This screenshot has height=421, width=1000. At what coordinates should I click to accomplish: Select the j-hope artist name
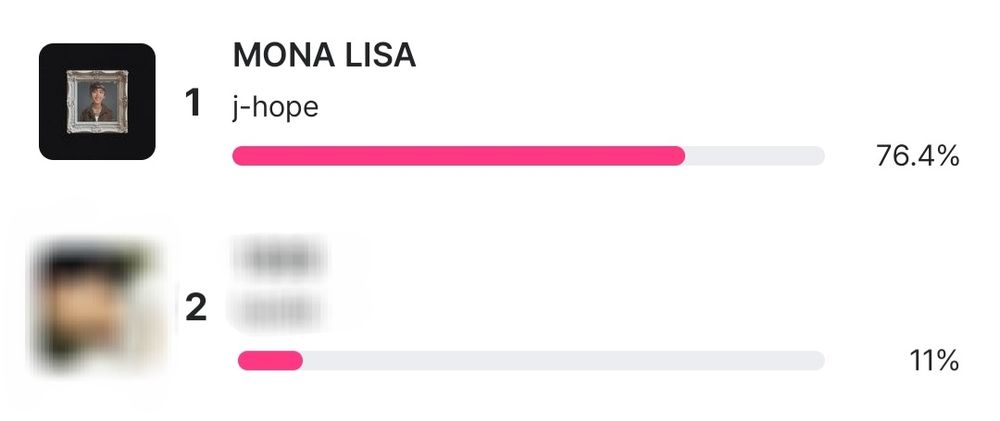pos(276,107)
